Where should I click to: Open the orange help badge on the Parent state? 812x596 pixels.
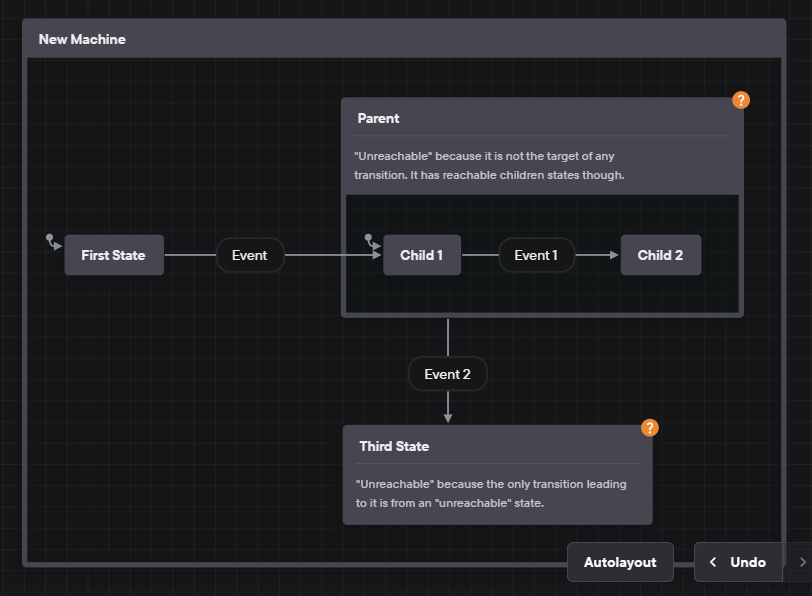(740, 100)
